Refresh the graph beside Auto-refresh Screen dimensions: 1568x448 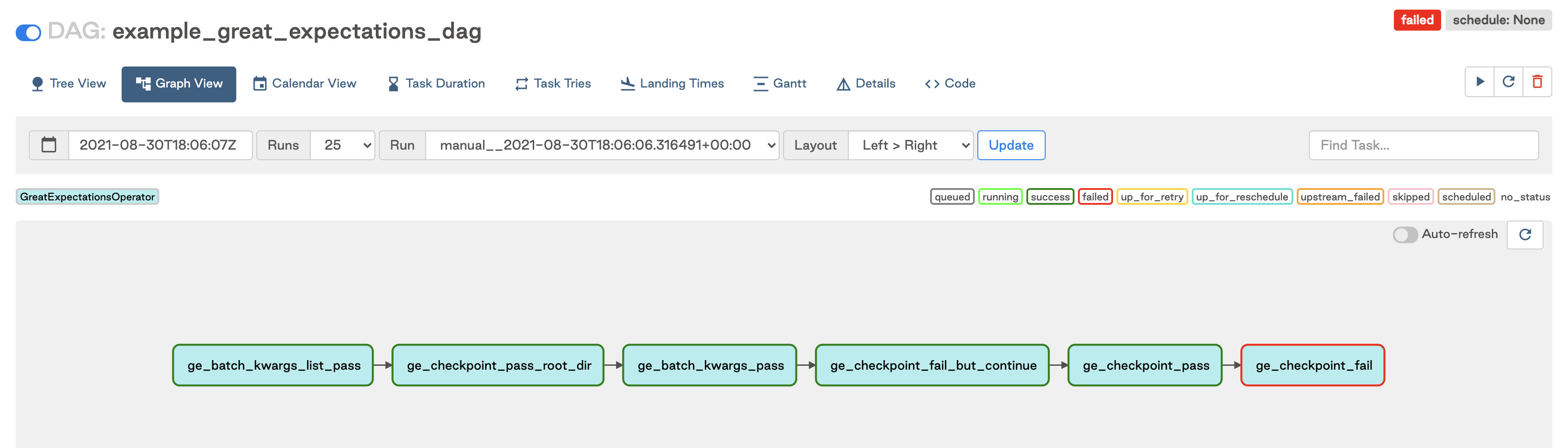click(x=1525, y=234)
